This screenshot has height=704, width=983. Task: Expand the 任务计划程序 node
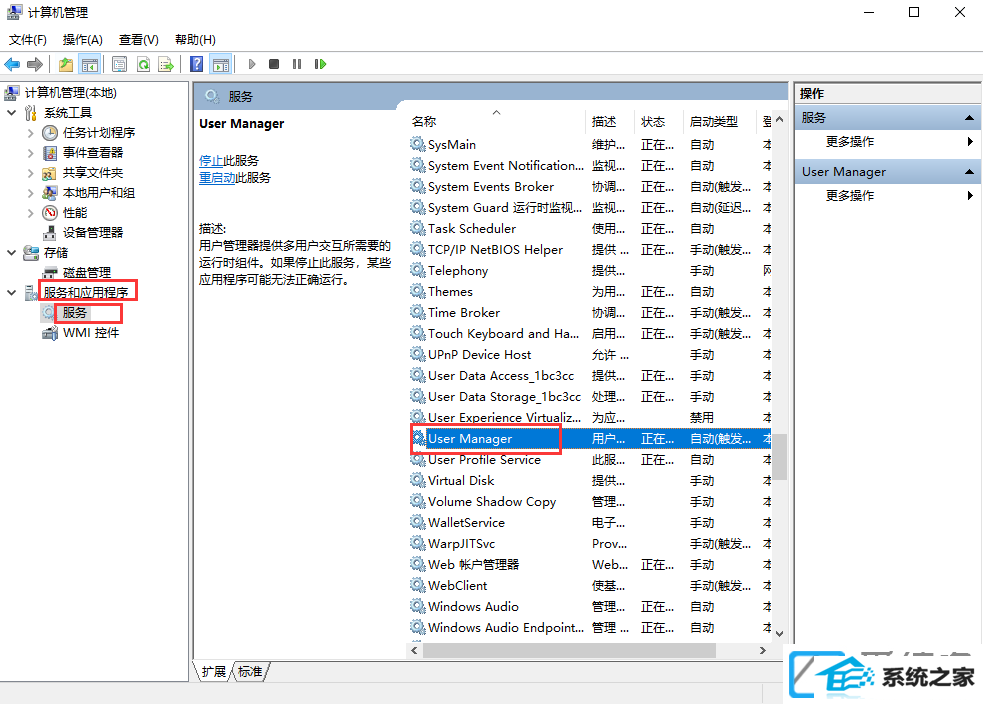pos(30,133)
